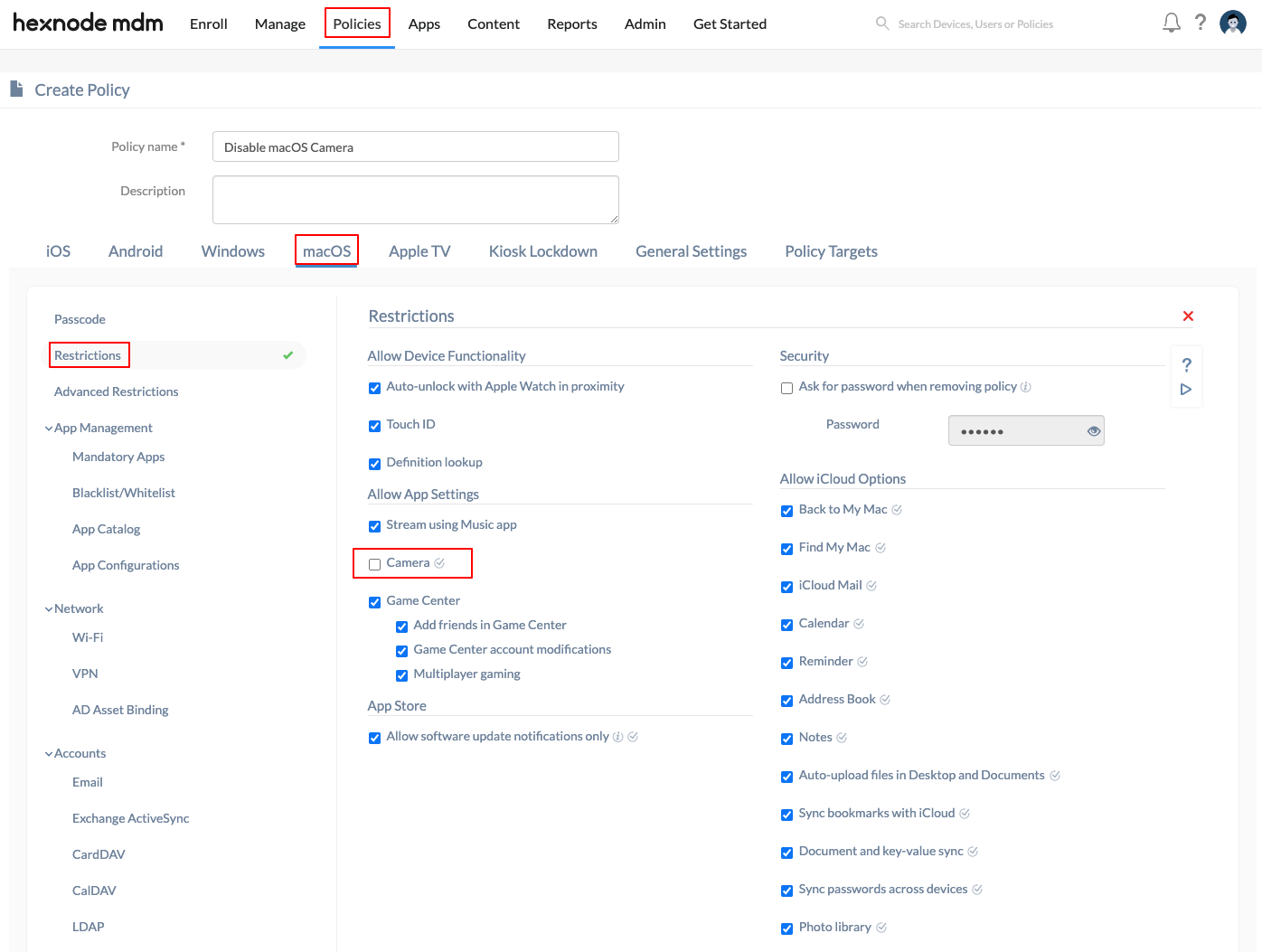Toggle the Definition lookup checkbox

click(374, 464)
